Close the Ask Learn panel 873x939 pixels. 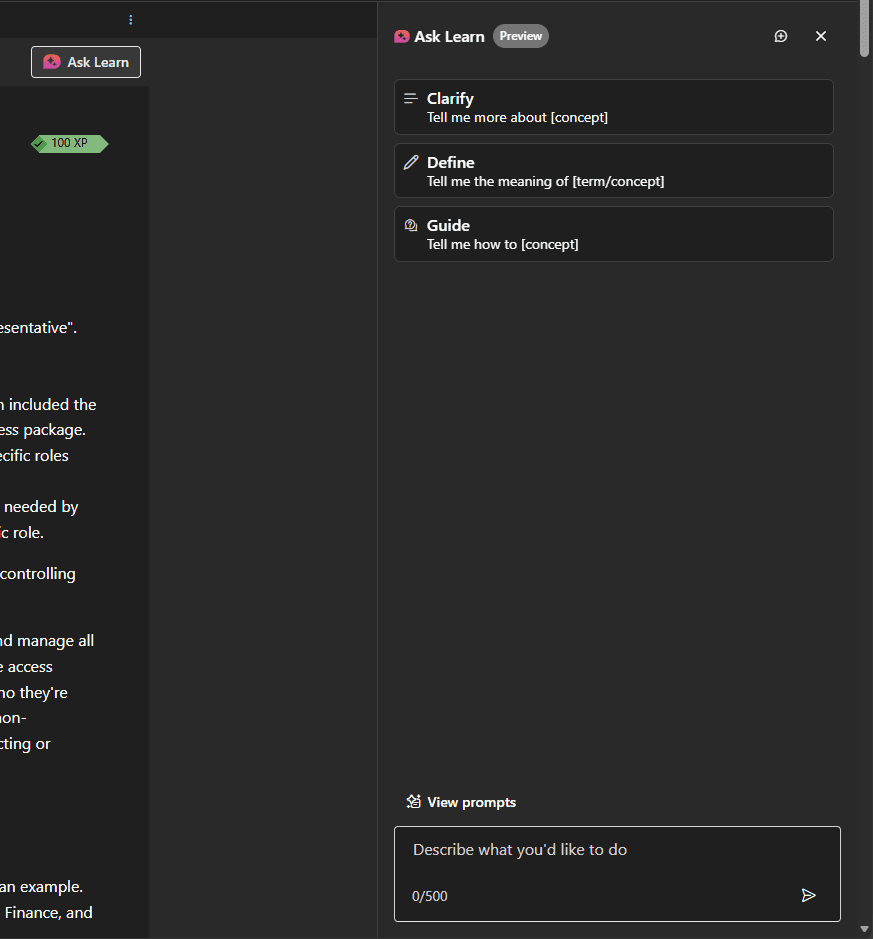pyautogui.click(x=821, y=36)
